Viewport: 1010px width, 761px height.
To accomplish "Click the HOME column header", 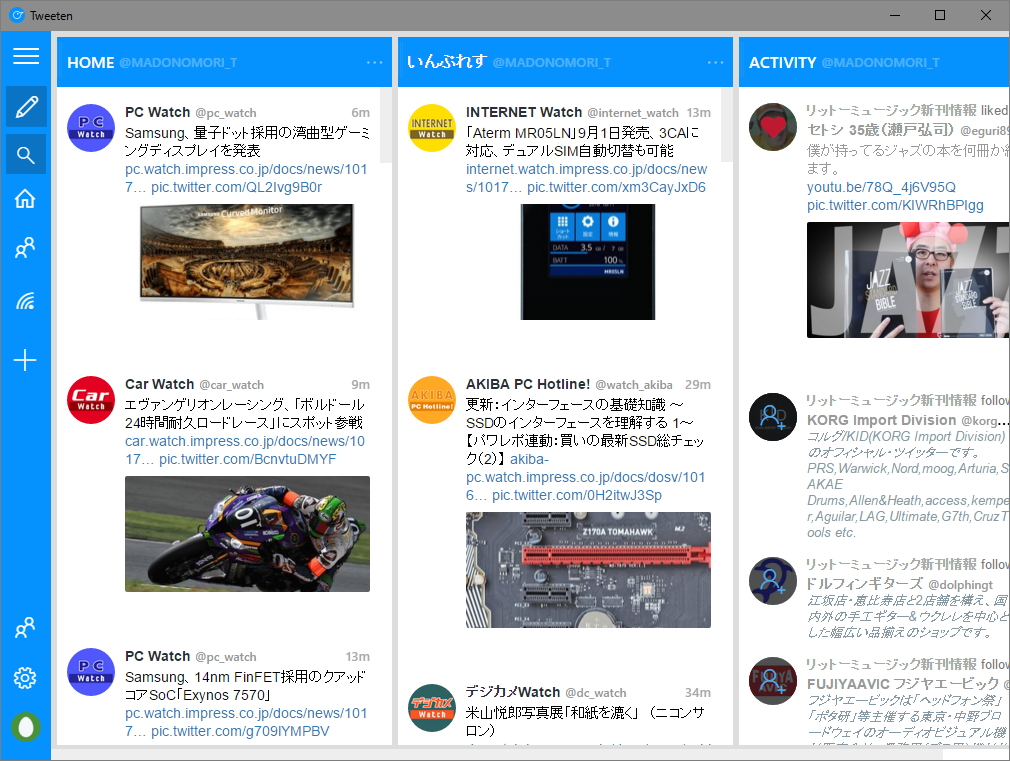I will [x=91, y=62].
